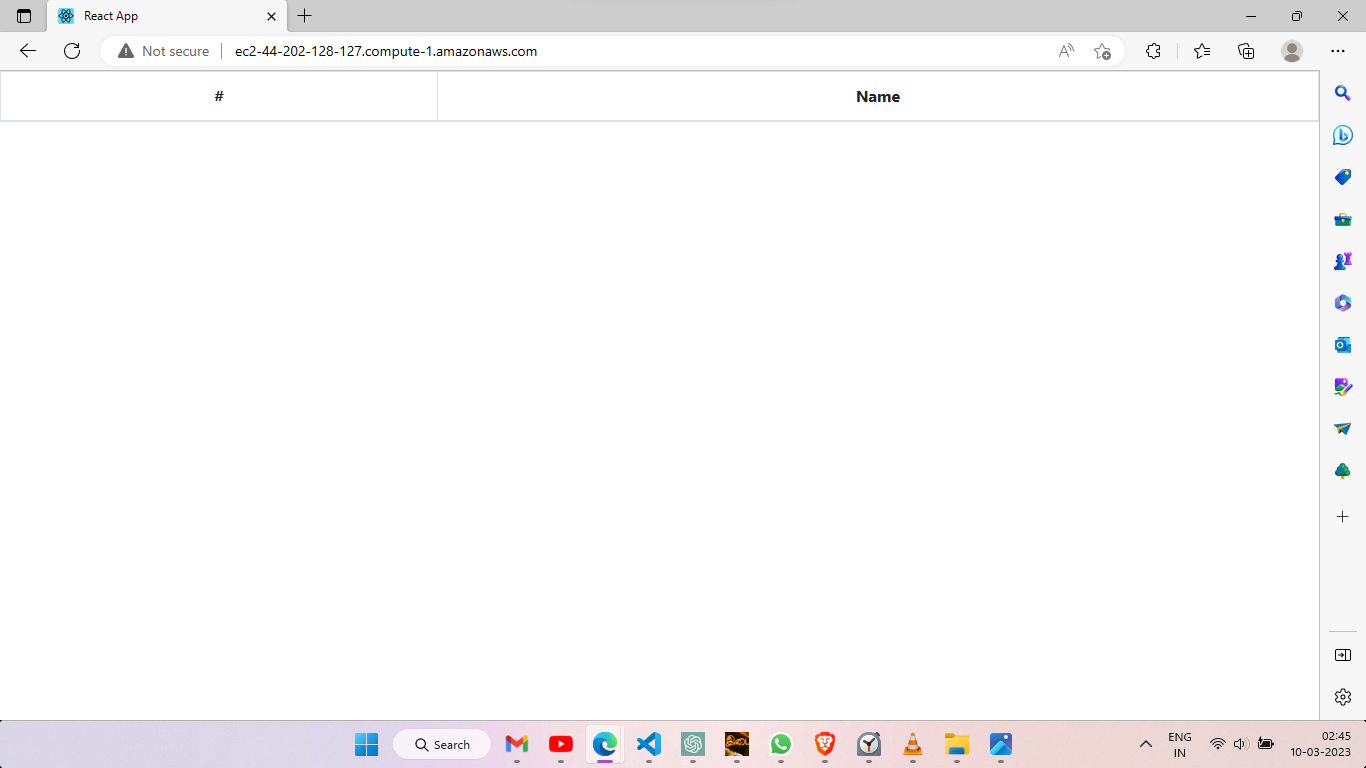Open the Shopping panel in the sidebar
1366x768 pixels.
(1343, 177)
